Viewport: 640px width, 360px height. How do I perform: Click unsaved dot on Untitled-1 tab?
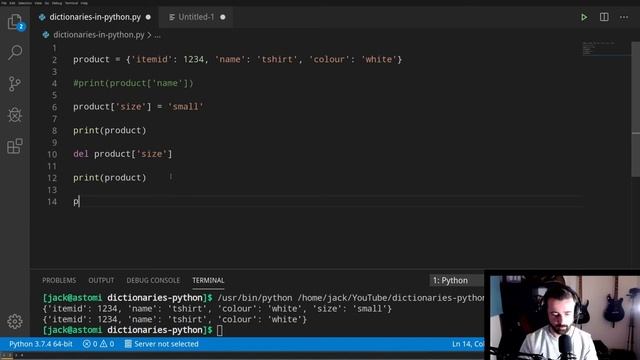pyautogui.click(x=223, y=17)
